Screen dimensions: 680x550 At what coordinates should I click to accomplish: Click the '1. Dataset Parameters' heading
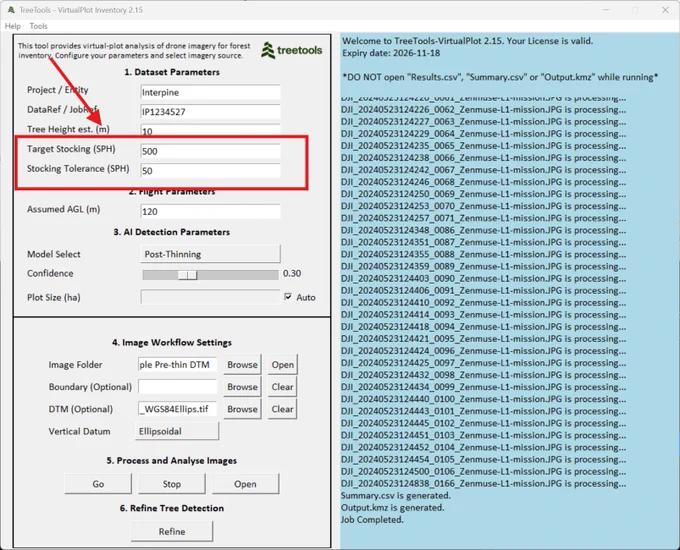[172, 72]
